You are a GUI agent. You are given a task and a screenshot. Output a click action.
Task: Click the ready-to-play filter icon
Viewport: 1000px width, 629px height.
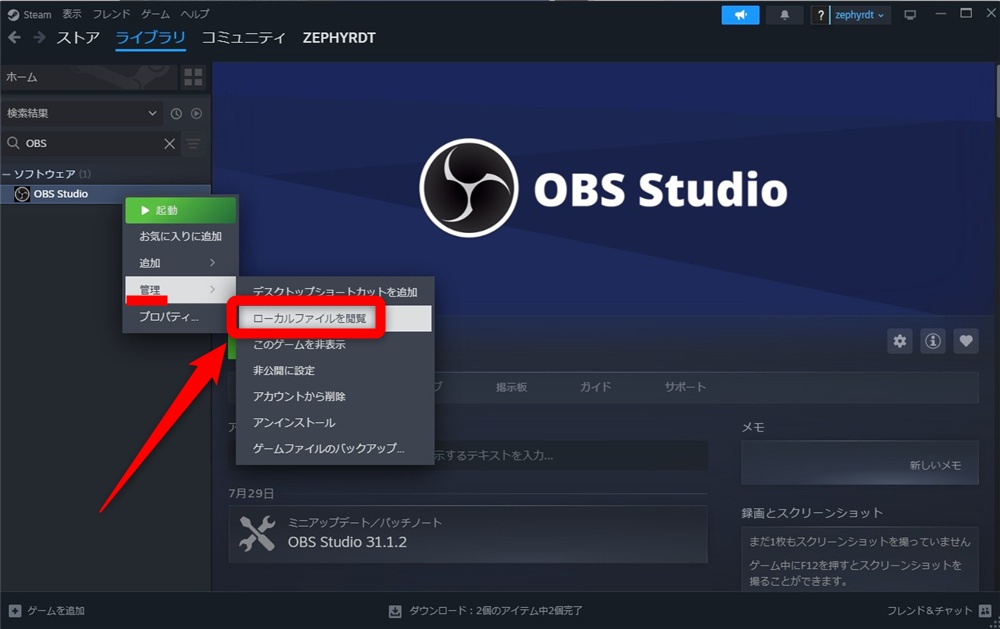coord(196,114)
